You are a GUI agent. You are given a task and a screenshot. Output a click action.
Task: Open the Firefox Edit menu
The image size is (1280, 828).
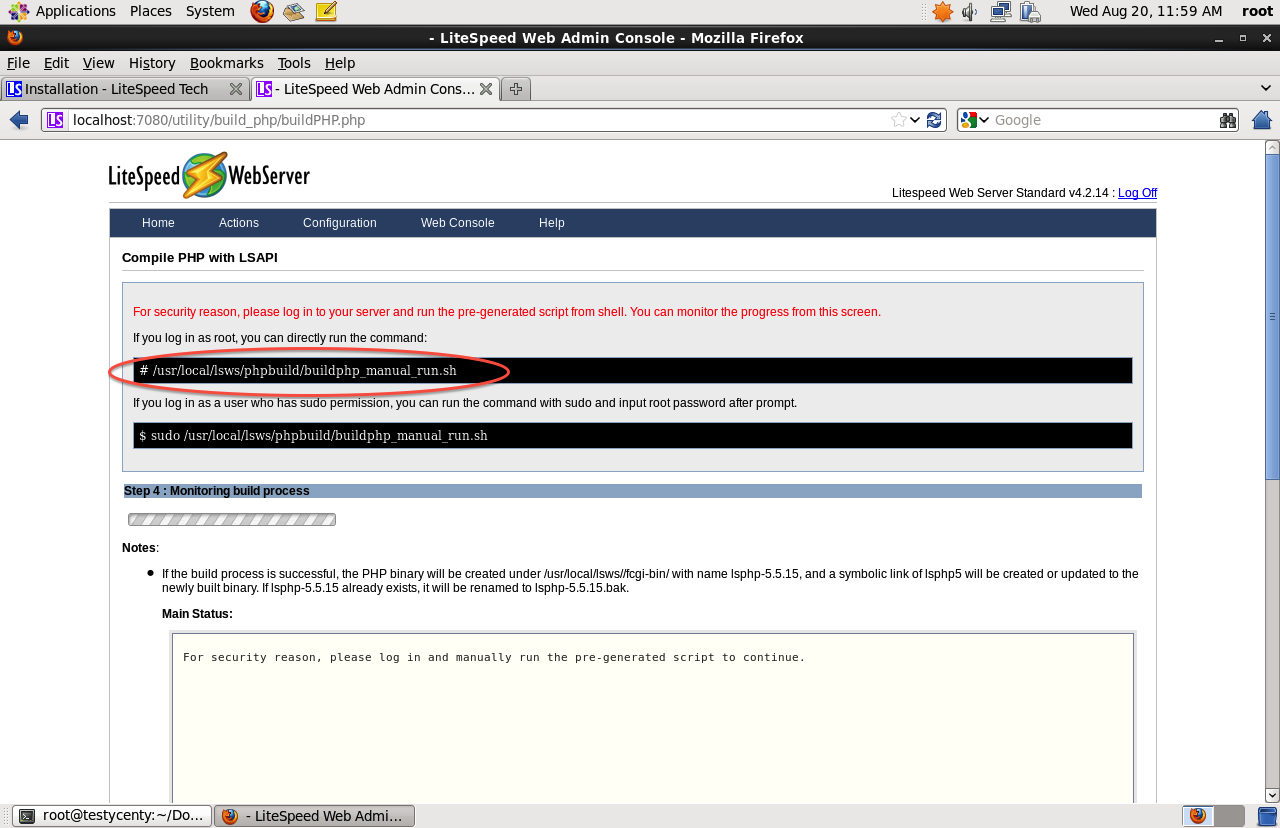pyautogui.click(x=56, y=63)
